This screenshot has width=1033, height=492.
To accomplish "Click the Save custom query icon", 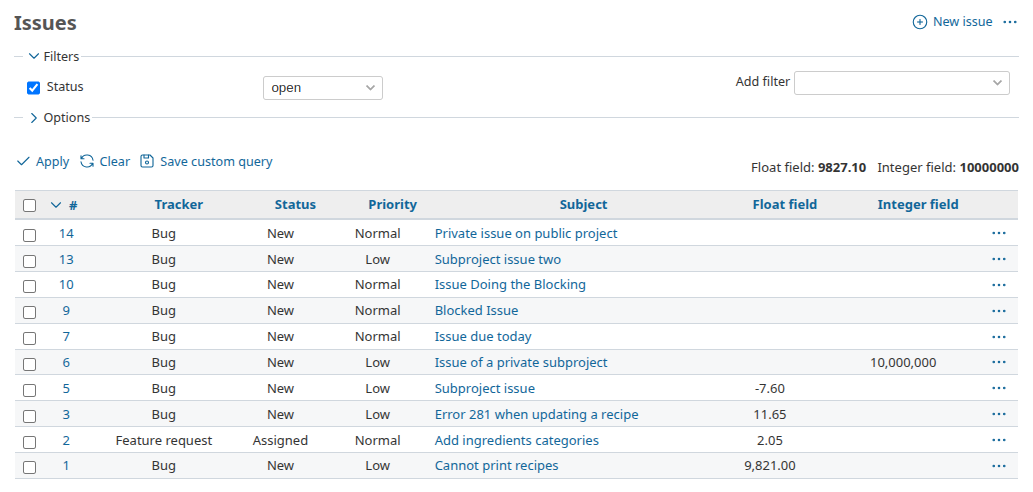I will [147, 161].
